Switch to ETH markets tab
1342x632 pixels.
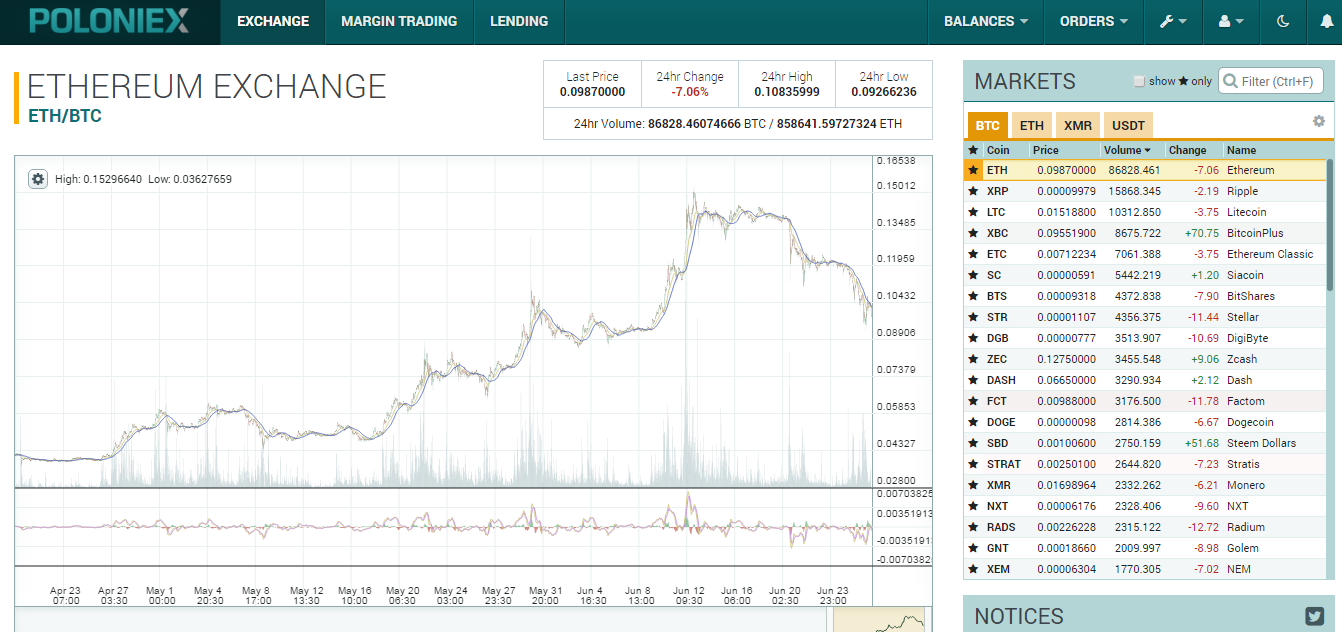[1032, 125]
